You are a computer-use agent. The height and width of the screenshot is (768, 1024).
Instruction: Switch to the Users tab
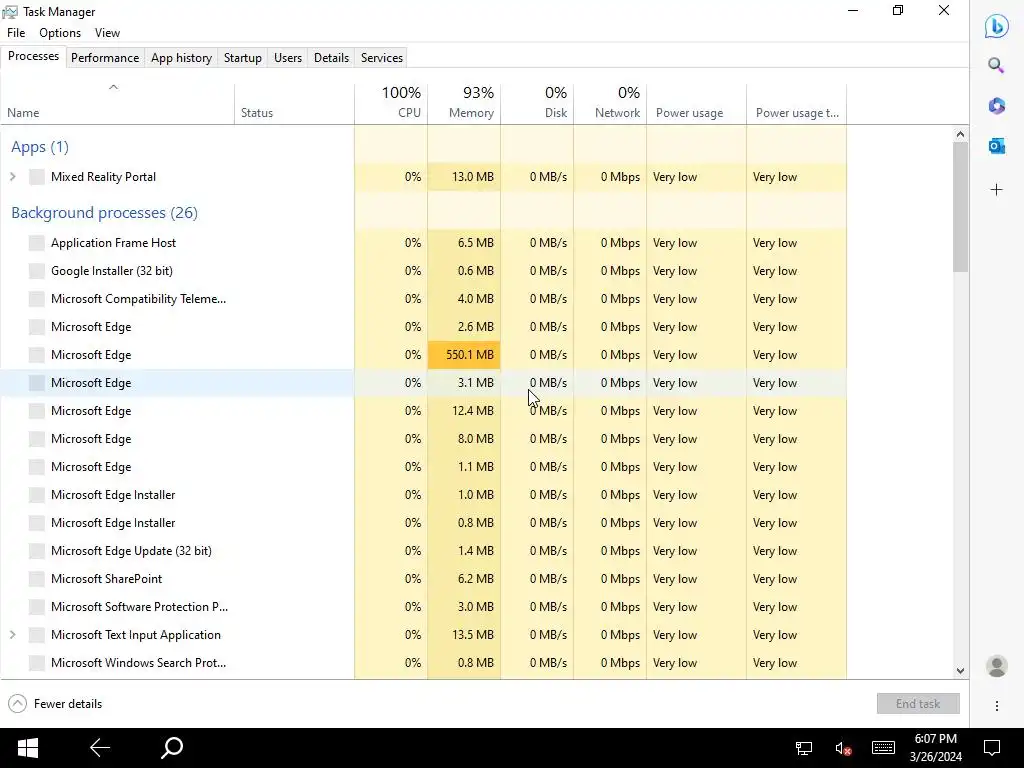288,57
